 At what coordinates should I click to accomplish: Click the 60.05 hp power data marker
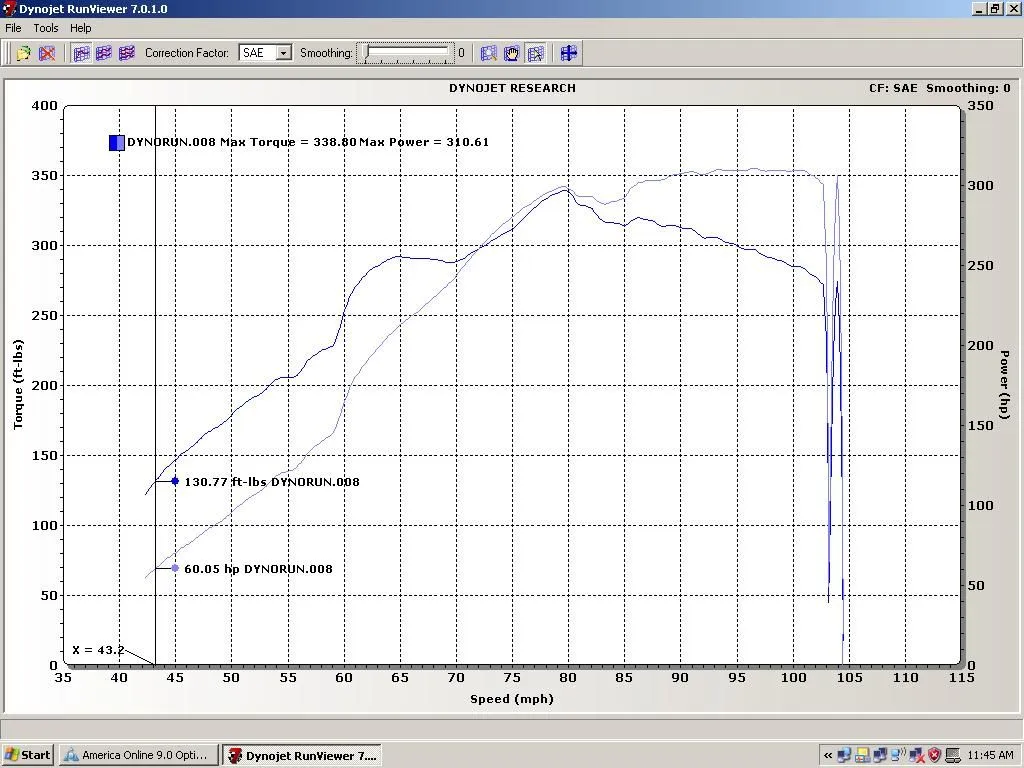click(x=175, y=568)
